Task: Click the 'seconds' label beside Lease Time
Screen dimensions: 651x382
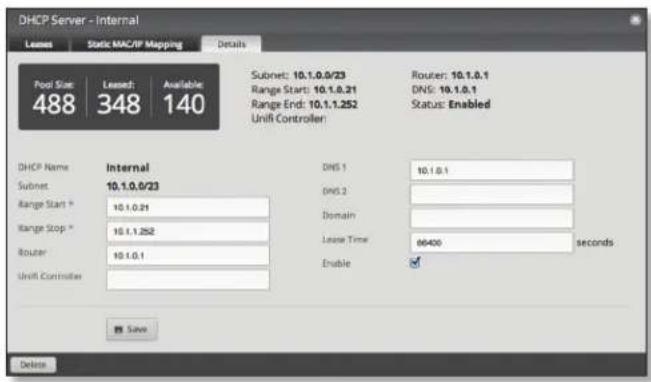Action: pos(595,242)
